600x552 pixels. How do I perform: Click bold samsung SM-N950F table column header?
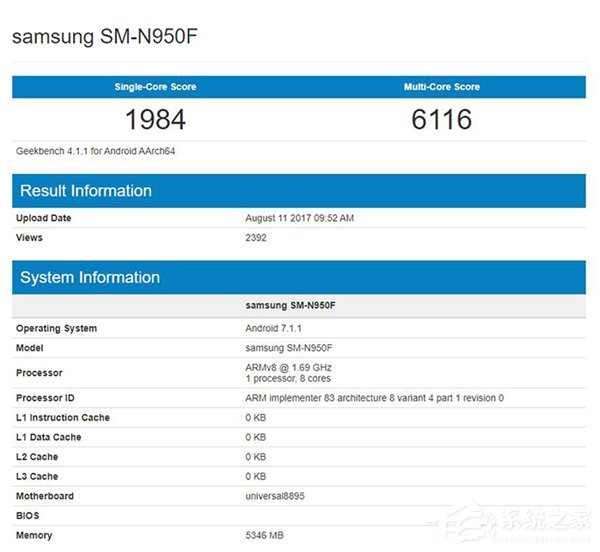coord(290,305)
